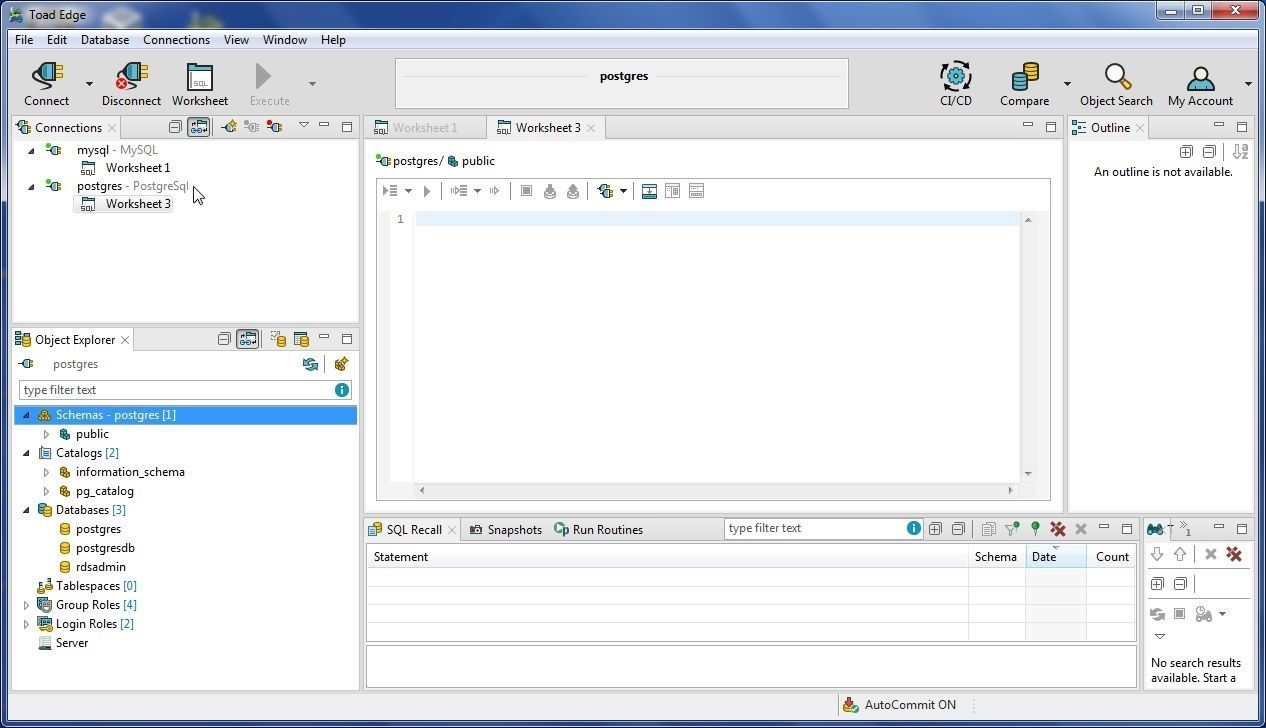Viewport: 1266px width, 728px height.
Task: Click the AutoCommit ON status bar icon
Action: 850,705
